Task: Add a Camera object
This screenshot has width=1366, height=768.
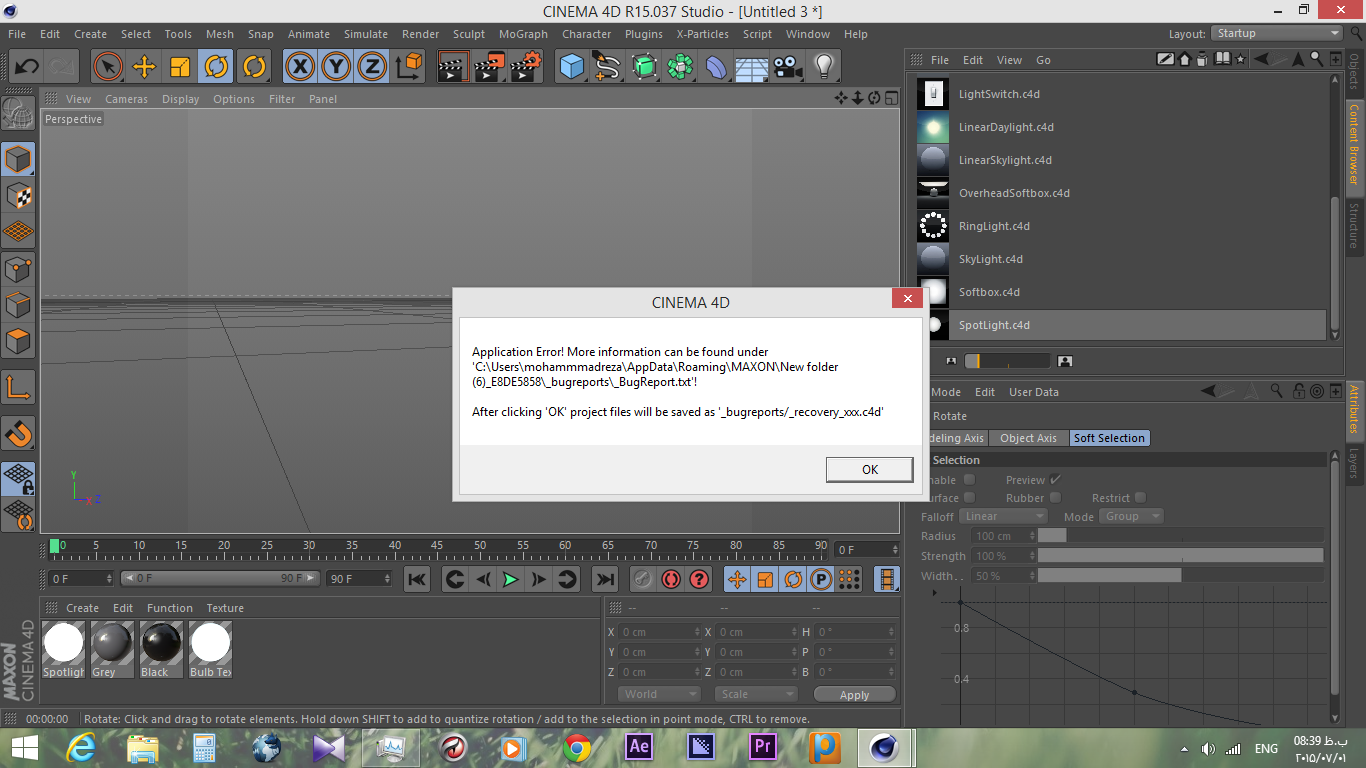Action: point(788,67)
